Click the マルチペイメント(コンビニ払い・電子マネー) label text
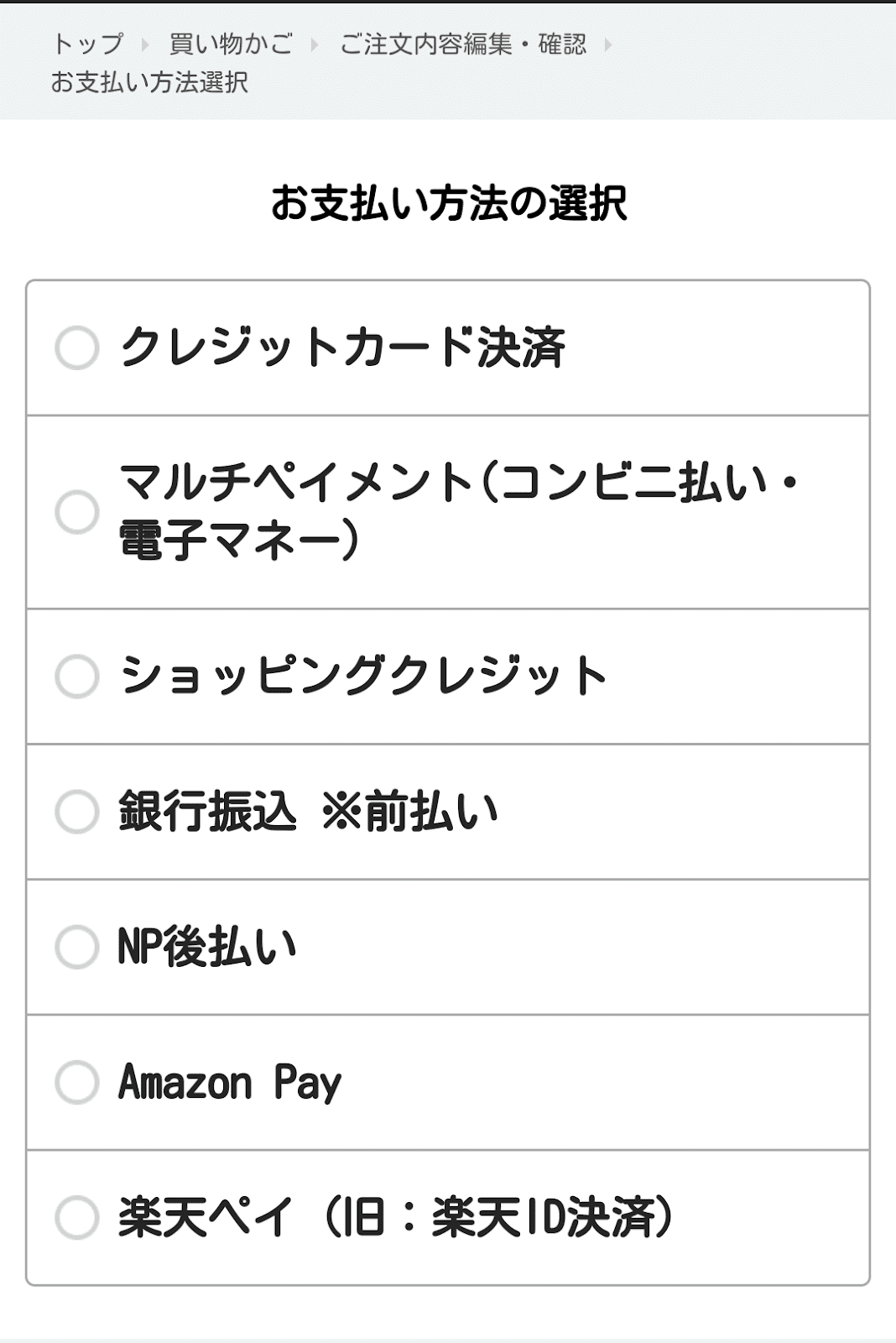896x1343 pixels. point(459,511)
